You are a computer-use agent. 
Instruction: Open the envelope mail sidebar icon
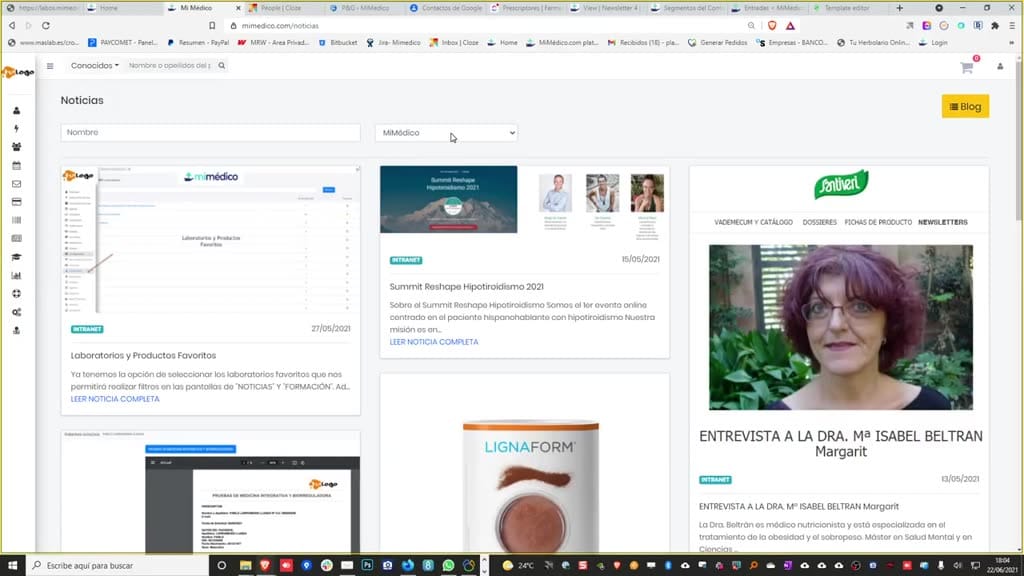tap(16, 184)
